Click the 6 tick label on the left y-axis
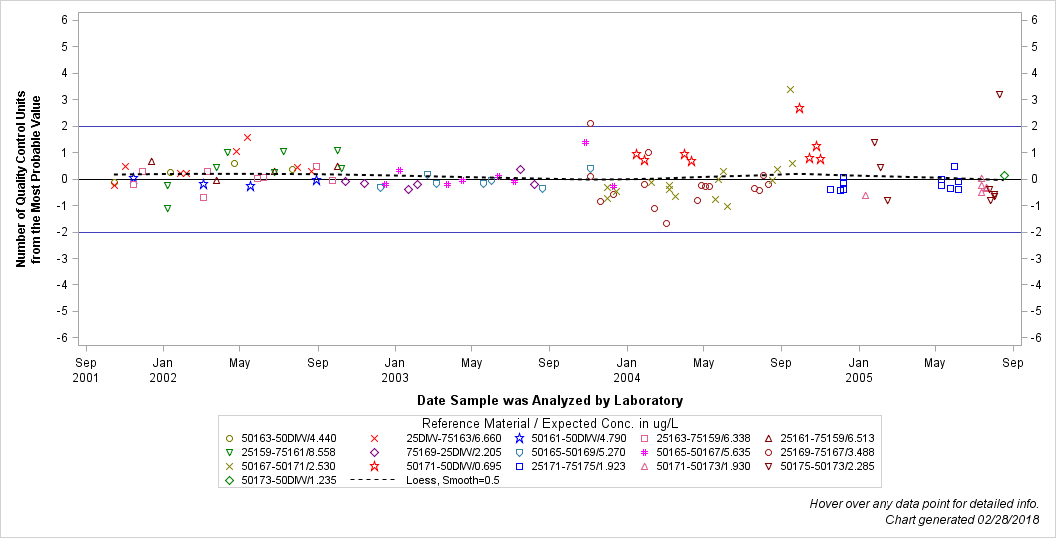Viewport: 1056px width, 538px height. pos(64,20)
